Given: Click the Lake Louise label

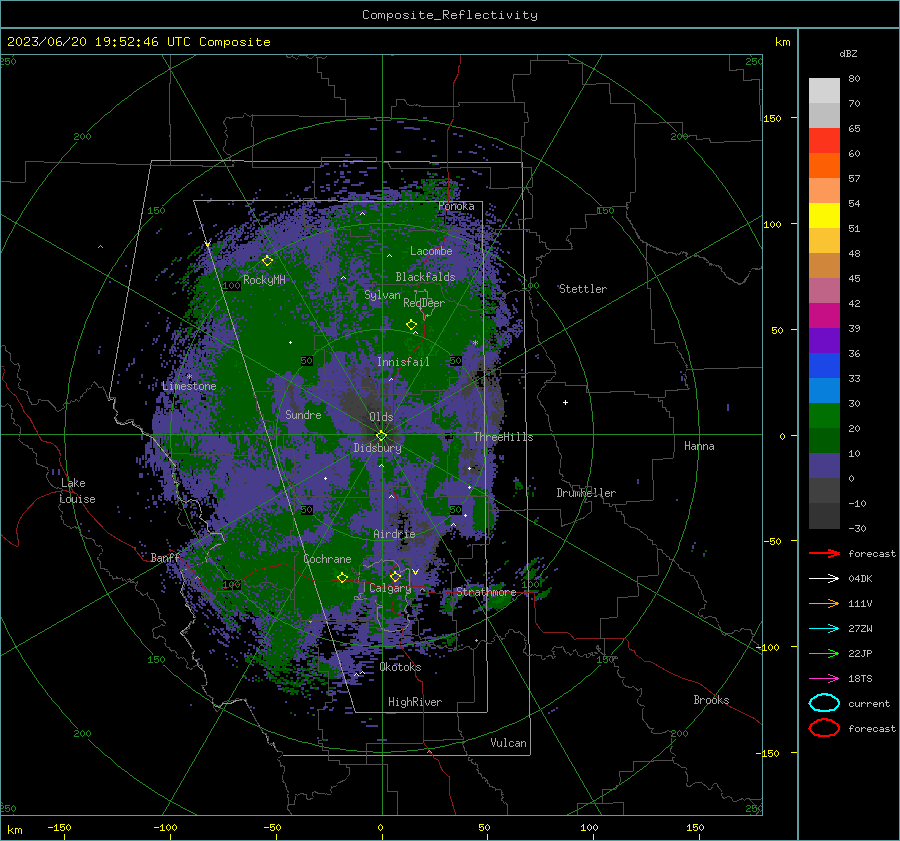Looking at the screenshot, I should tap(77, 491).
